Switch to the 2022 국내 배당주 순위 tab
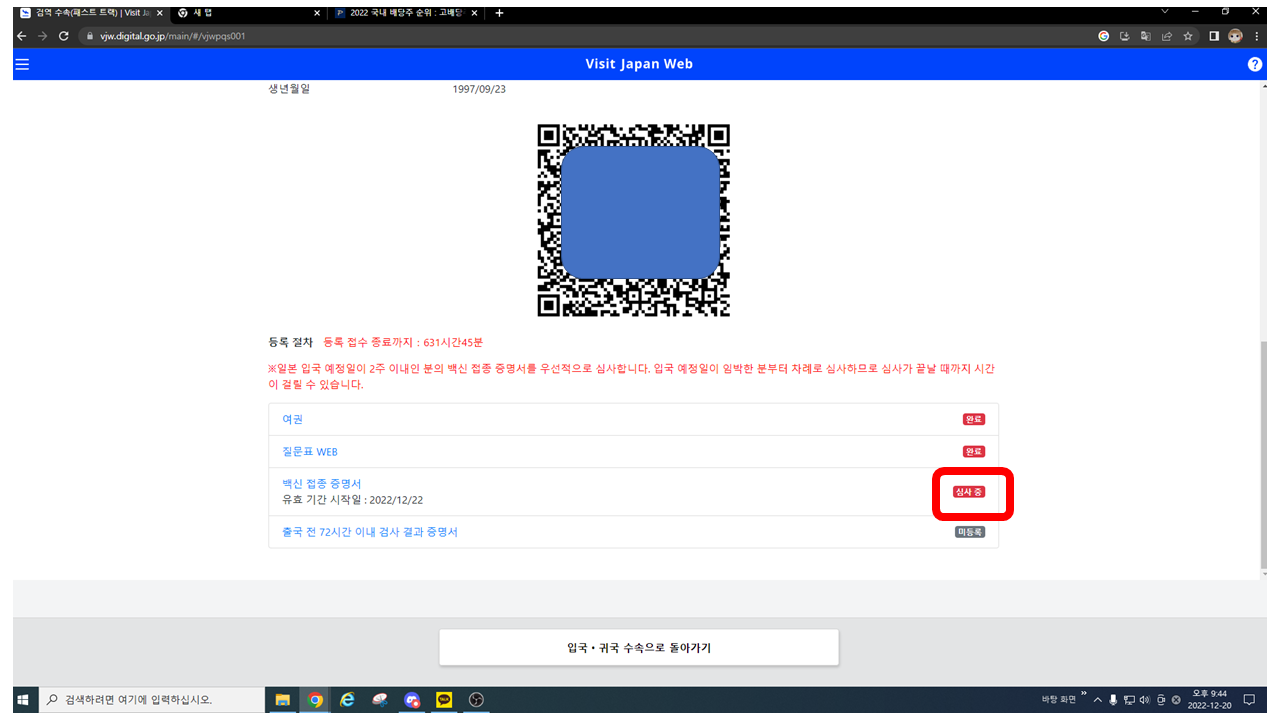1280x720 pixels. pos(407,13)
